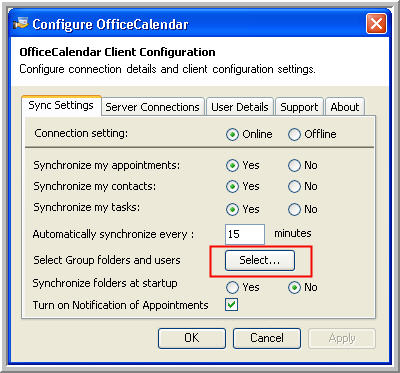Go to the Support tab
The width and height of the screenshot is (400, 373).
299,107
